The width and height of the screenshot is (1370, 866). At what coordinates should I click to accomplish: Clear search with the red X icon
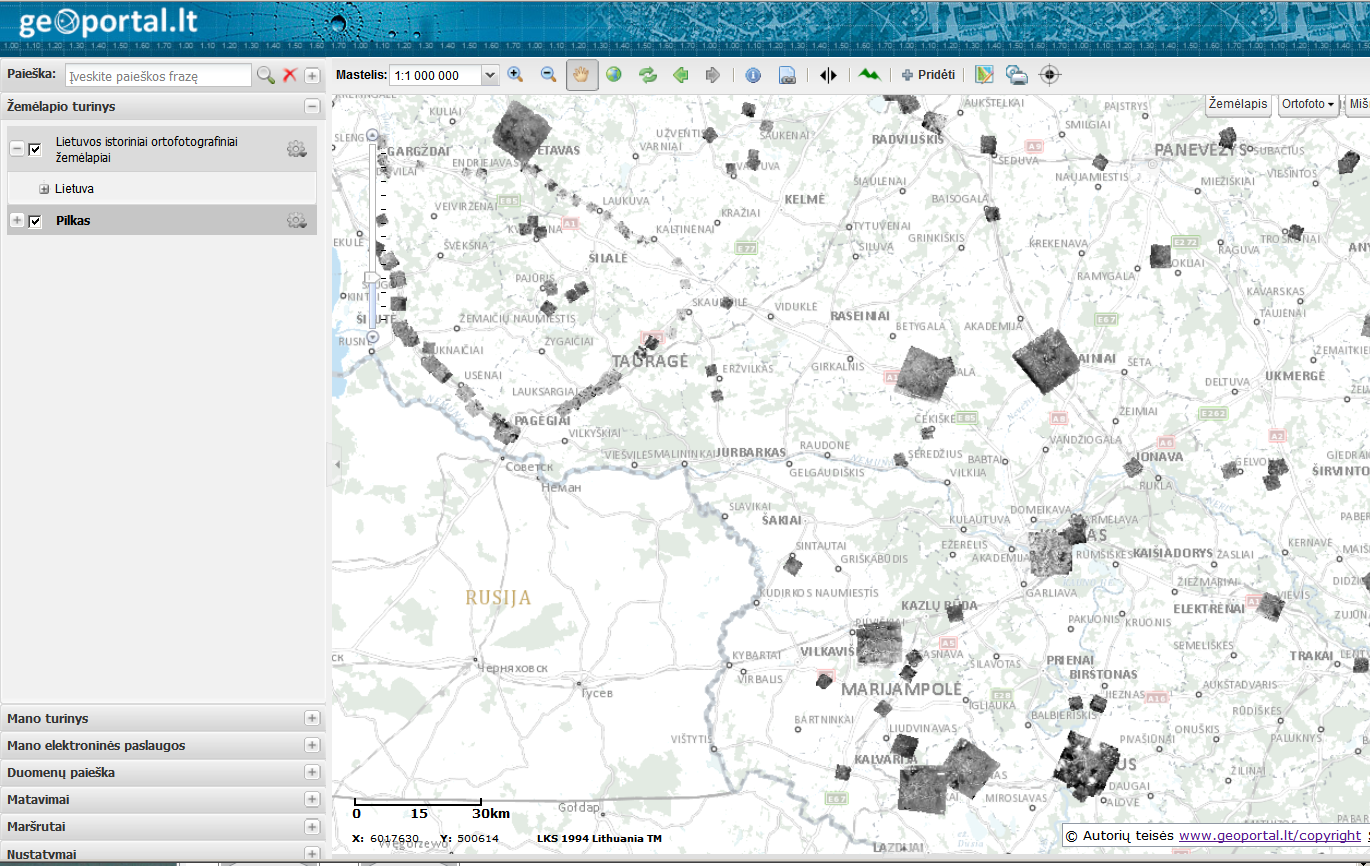coord(290,75)
